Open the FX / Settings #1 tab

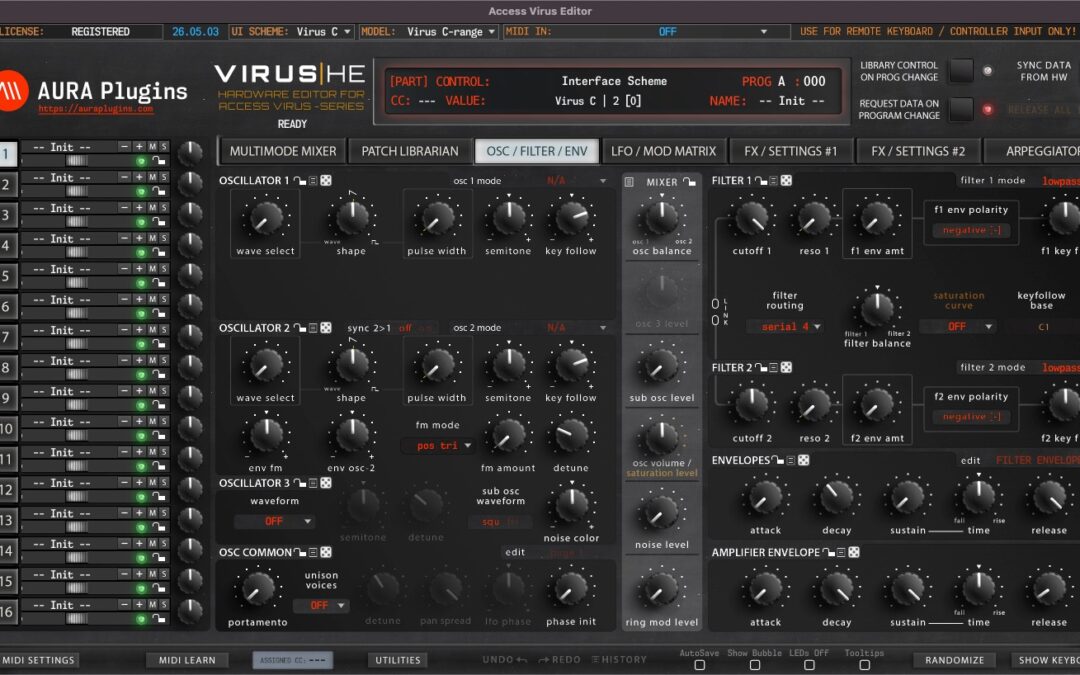coord(790,151)
